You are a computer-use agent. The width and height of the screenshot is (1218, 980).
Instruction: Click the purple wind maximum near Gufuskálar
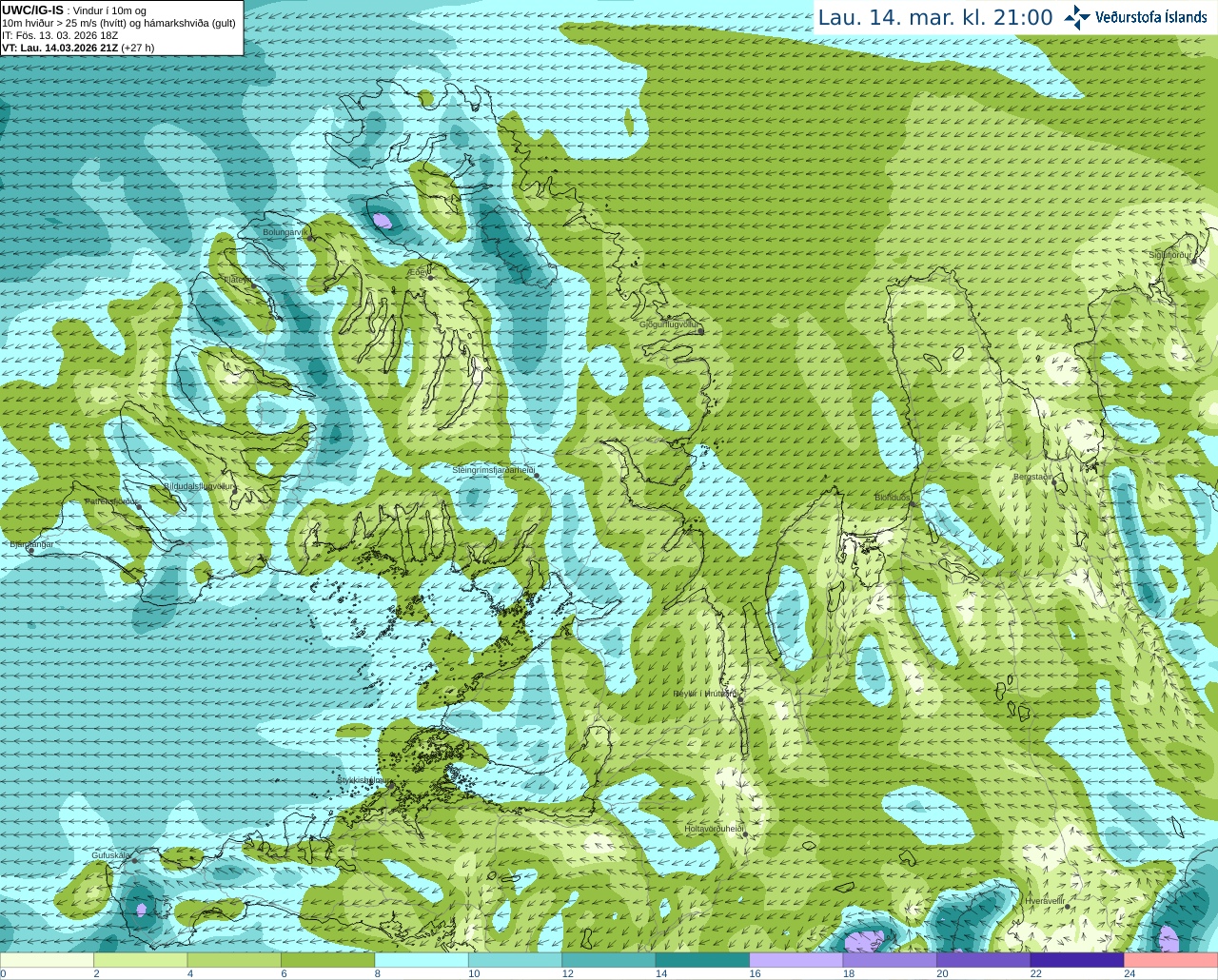click(141, 910)
